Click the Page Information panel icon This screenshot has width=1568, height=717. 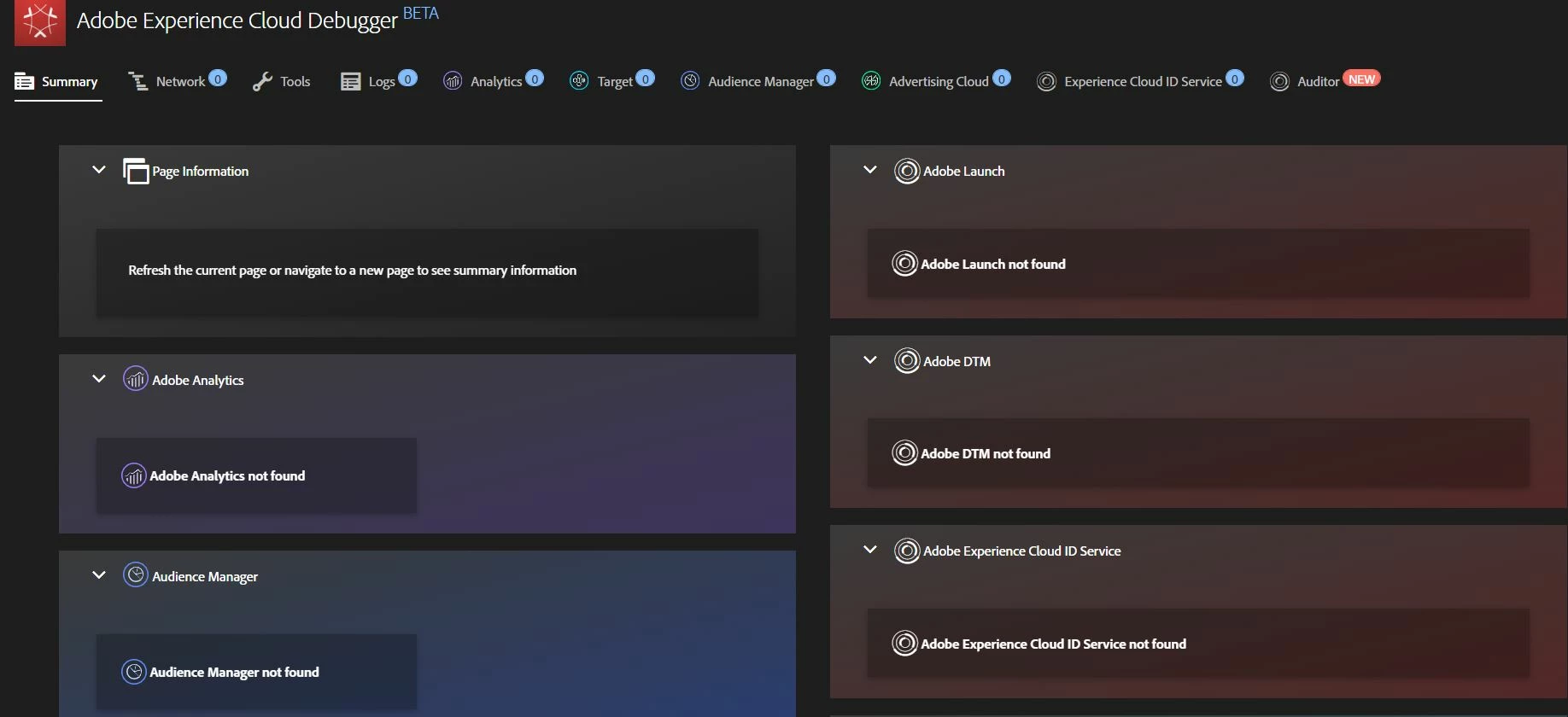[136, 171]
